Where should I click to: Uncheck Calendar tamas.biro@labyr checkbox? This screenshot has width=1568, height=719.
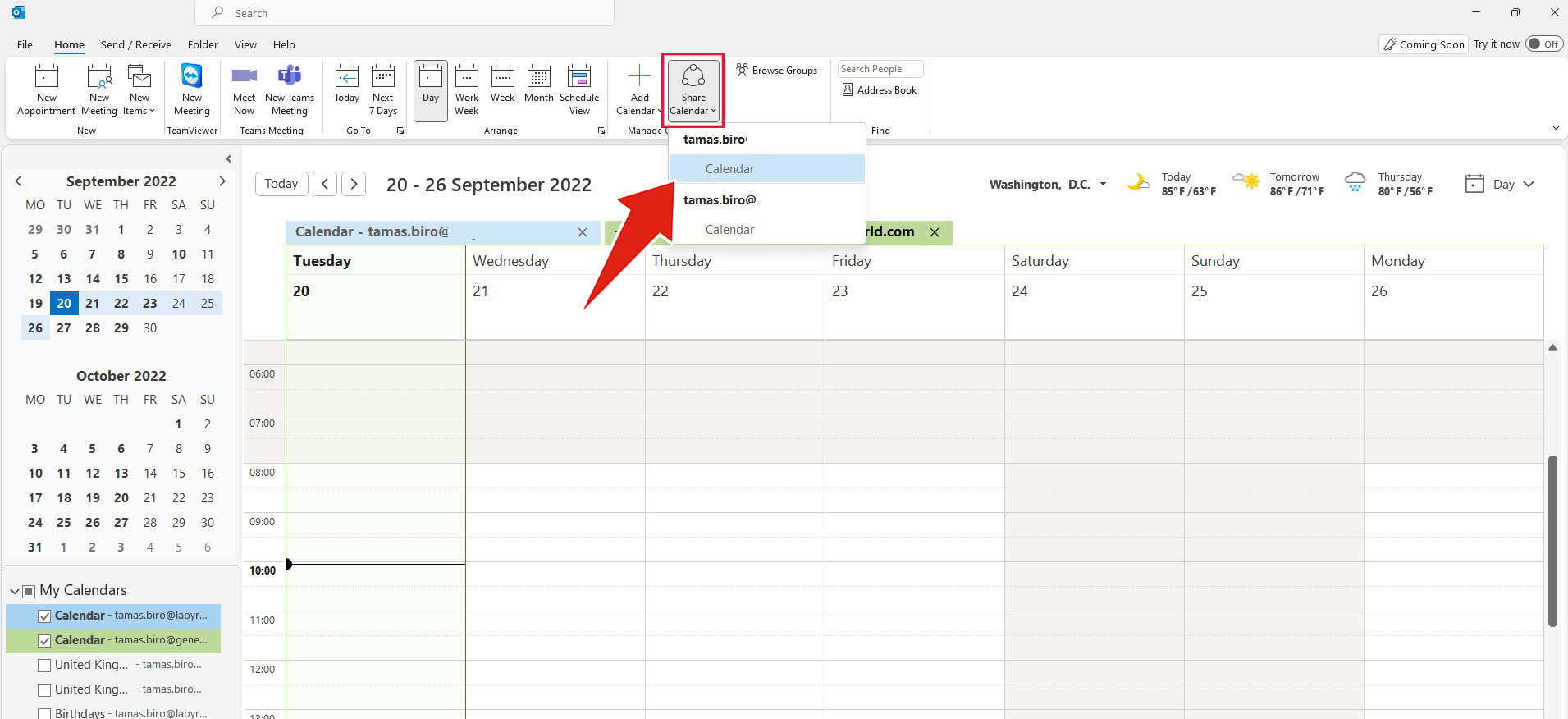click(x=44, y=616)
